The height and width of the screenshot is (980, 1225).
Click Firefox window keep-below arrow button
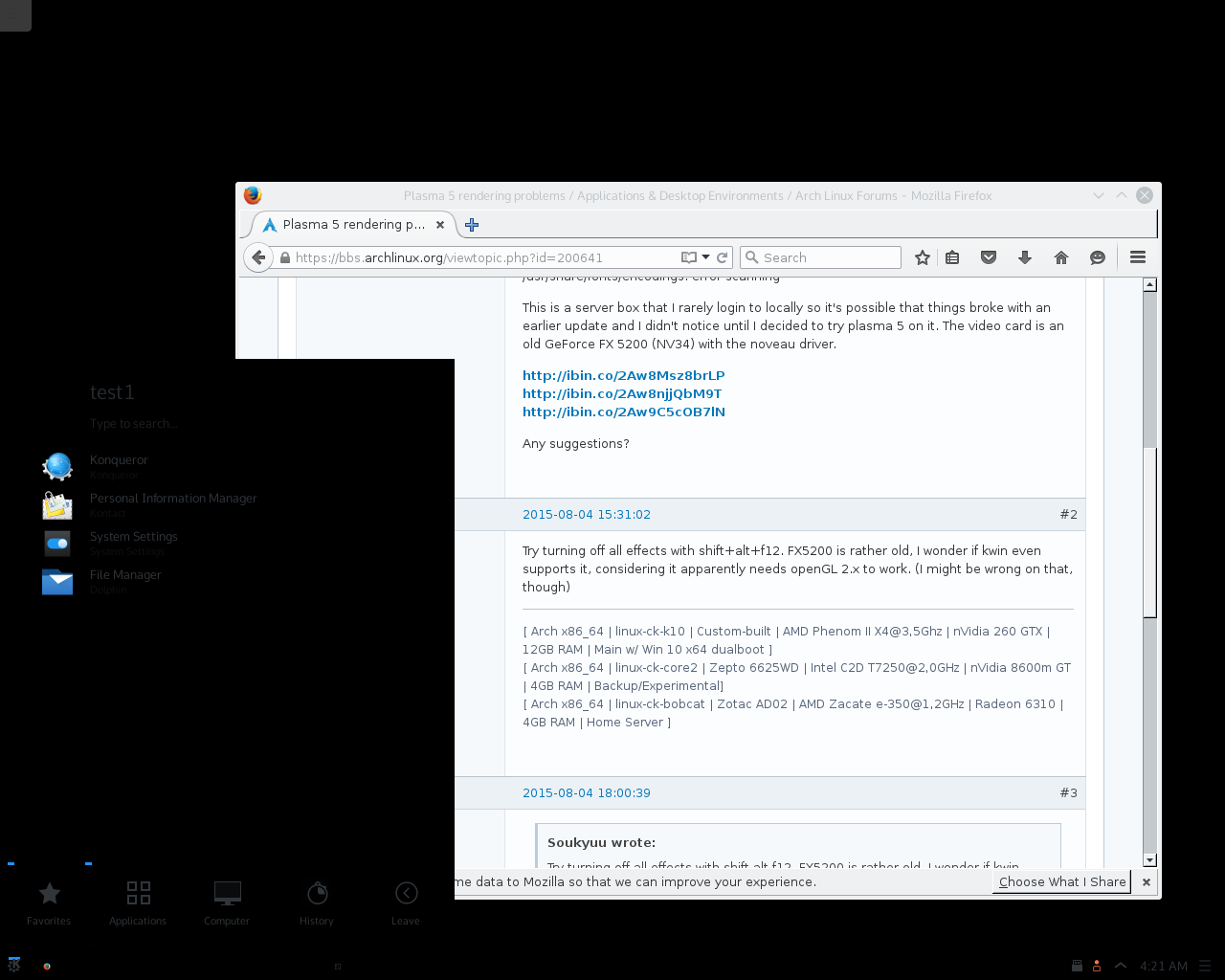click(1099, 195)
